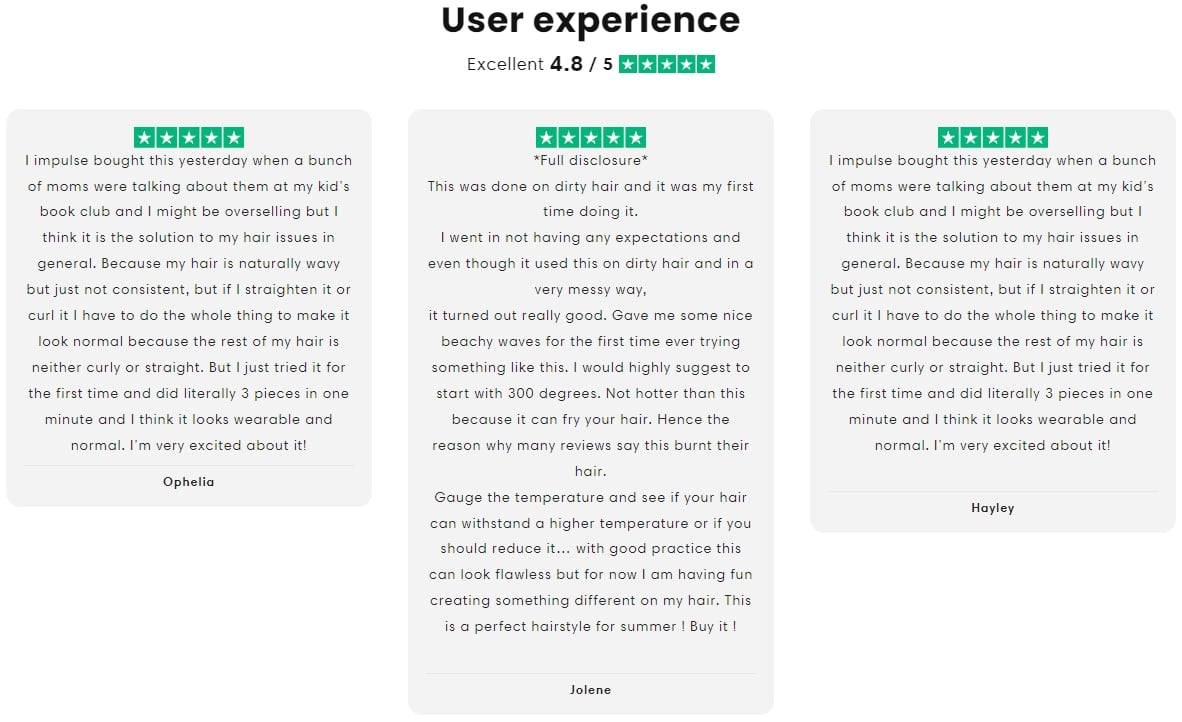Click the first star in Ophelia's review rating
The height and width of the screenshot is (722, 1182).
(x=145, y=137)
